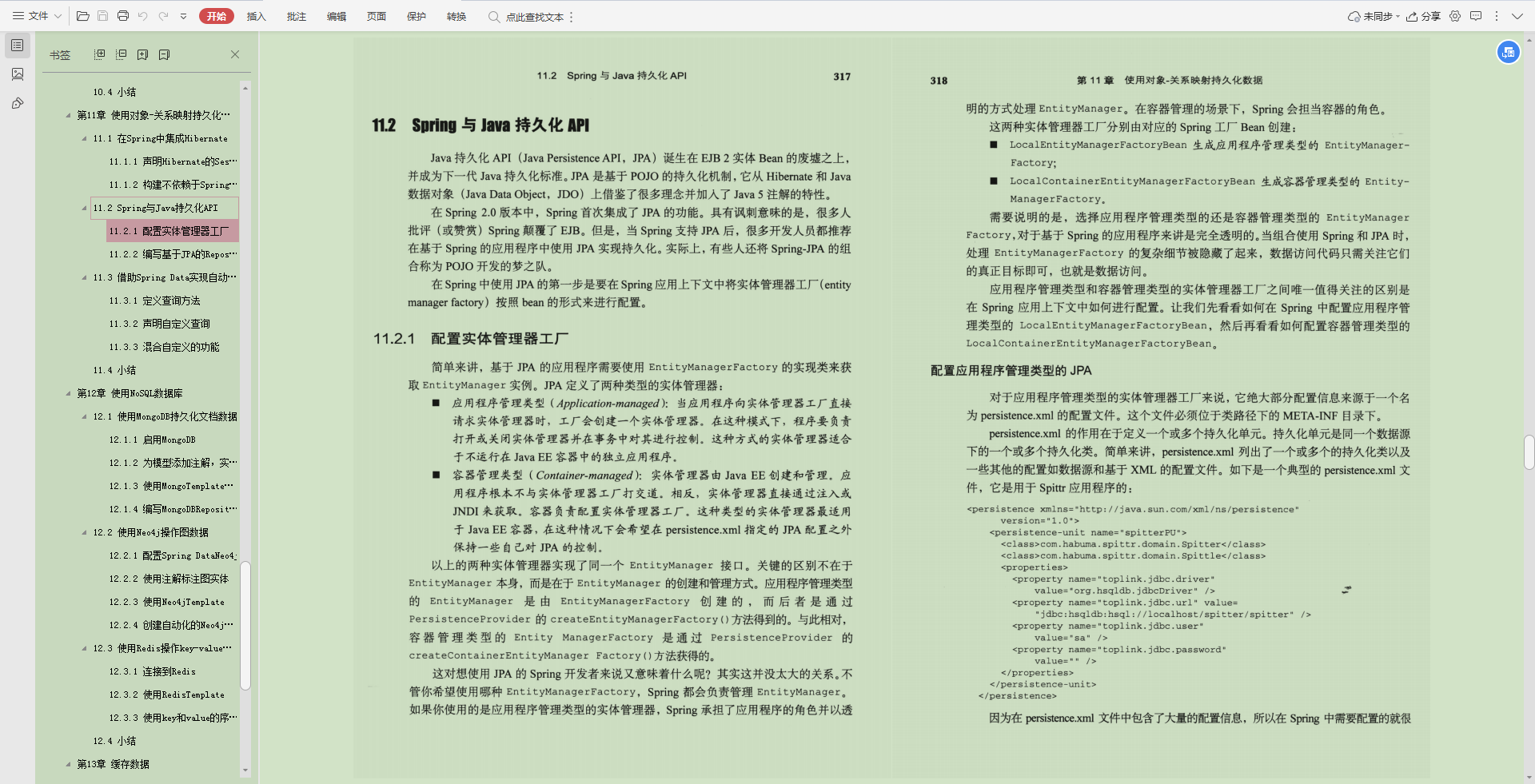Undo the last action

click(143, 16)
